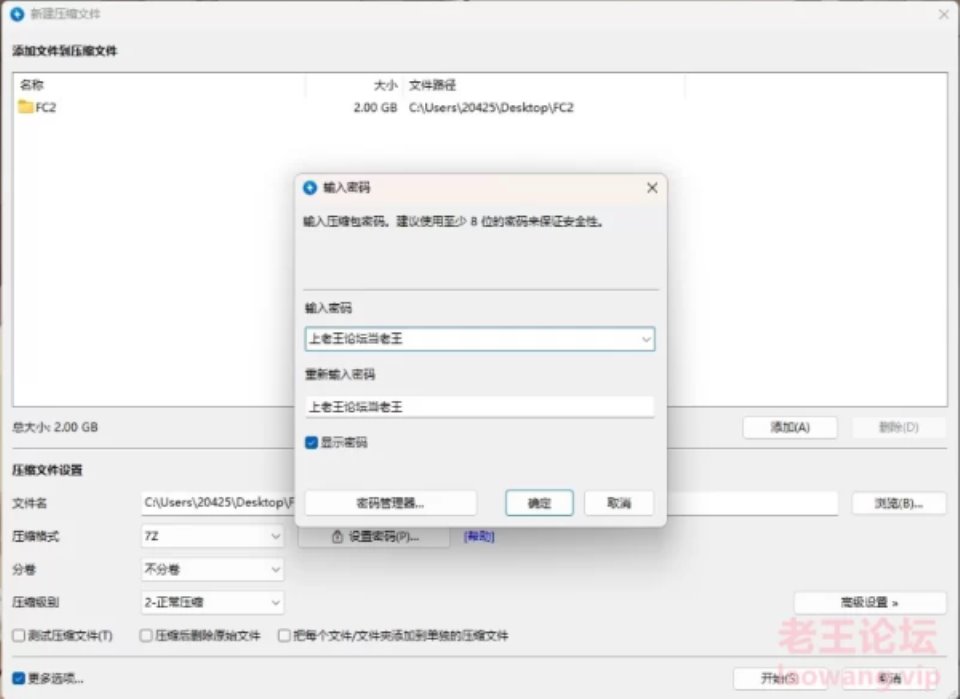Check 把每个文件/文件夹添加到单独的压缩文件 option

click(x=285, y=636)
